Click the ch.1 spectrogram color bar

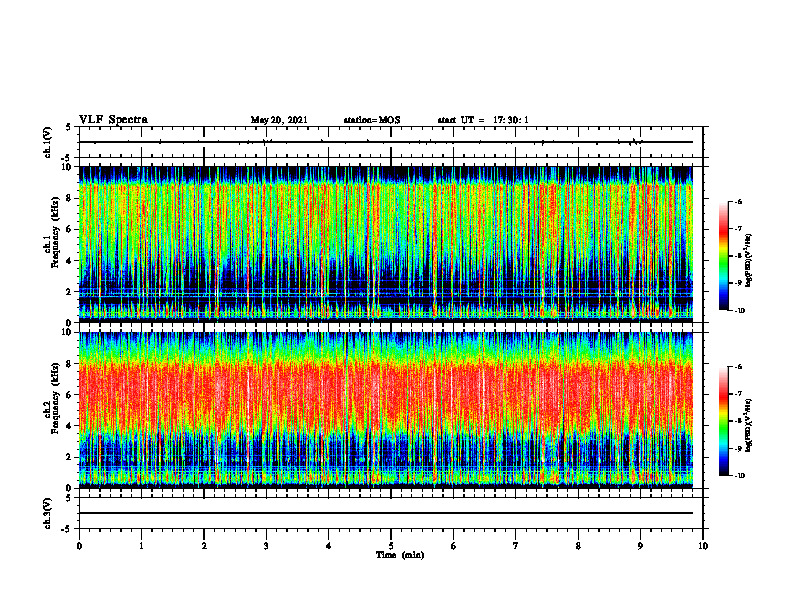coord(724,256)
